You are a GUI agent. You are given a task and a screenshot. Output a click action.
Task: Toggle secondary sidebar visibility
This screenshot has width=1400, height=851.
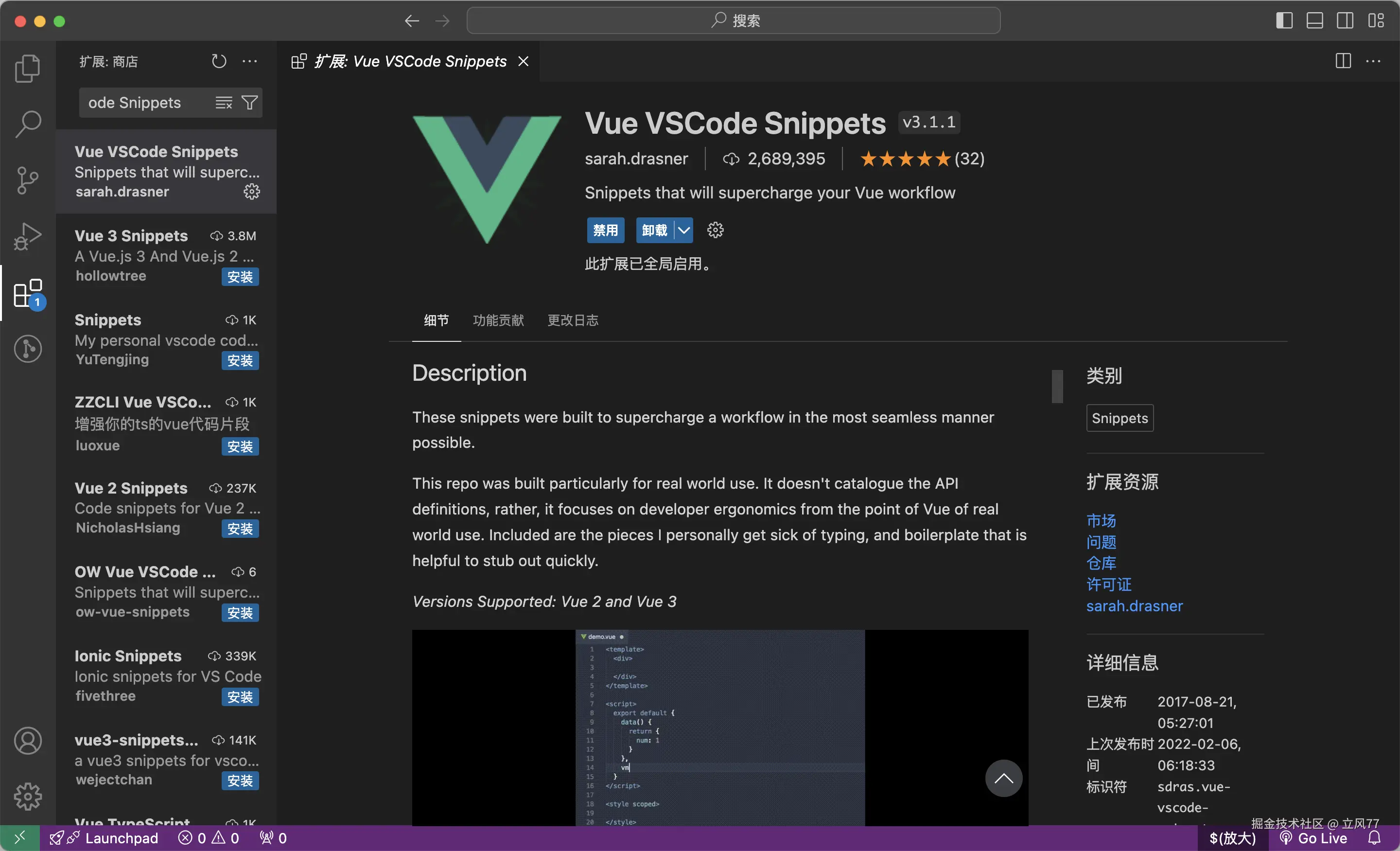[1345, 21]
